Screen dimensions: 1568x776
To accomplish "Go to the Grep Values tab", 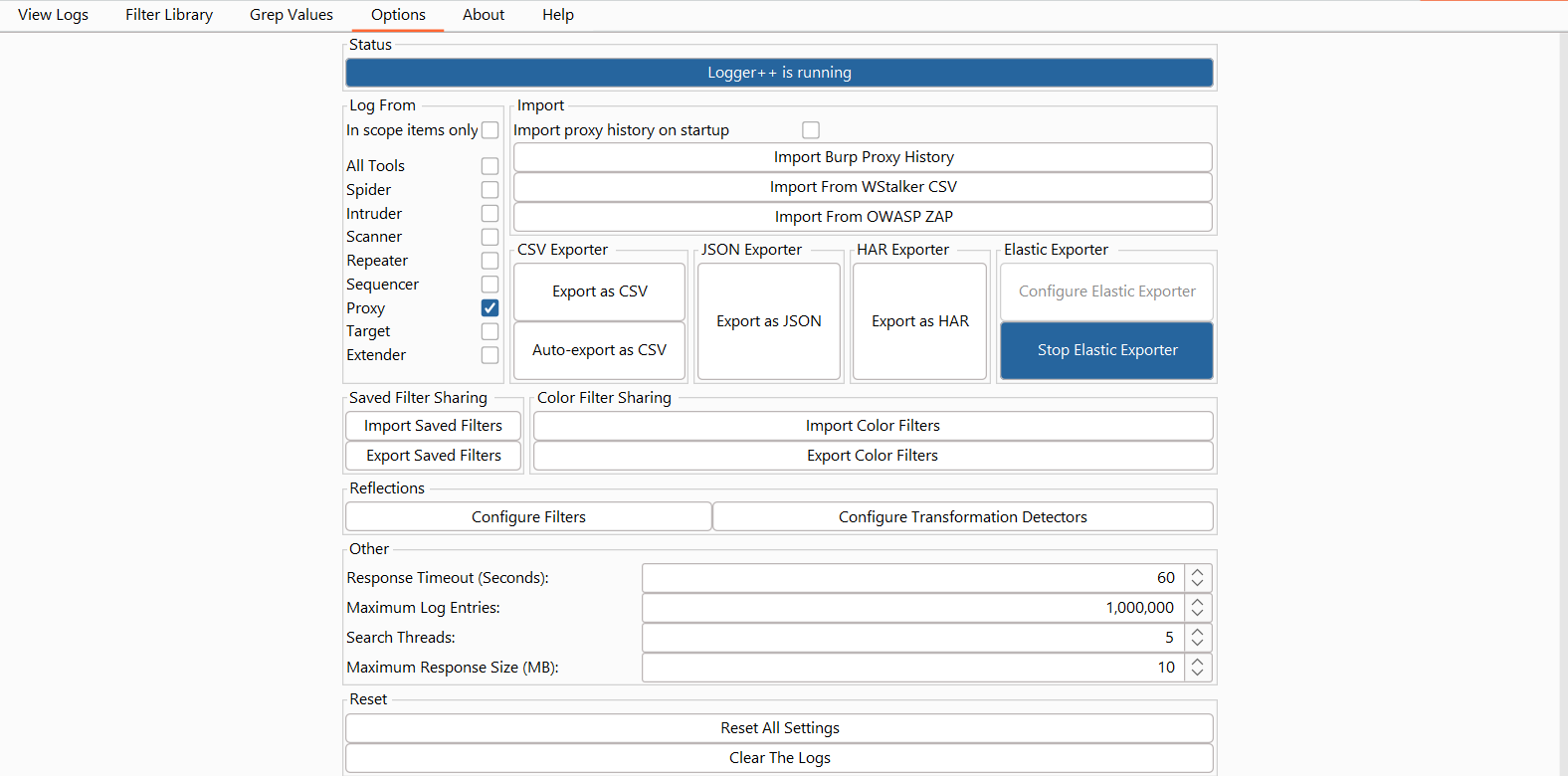I will (x=292, y=15).
